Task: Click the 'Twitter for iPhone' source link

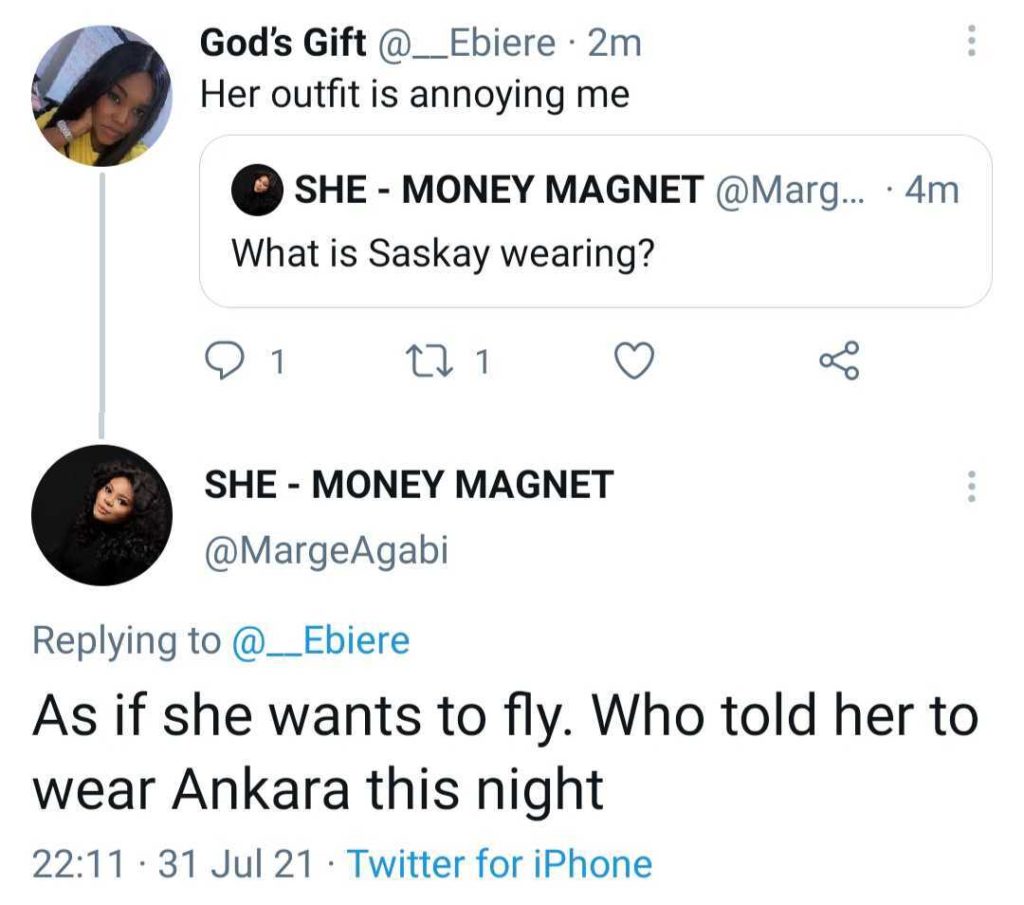Action: [499, 863]
